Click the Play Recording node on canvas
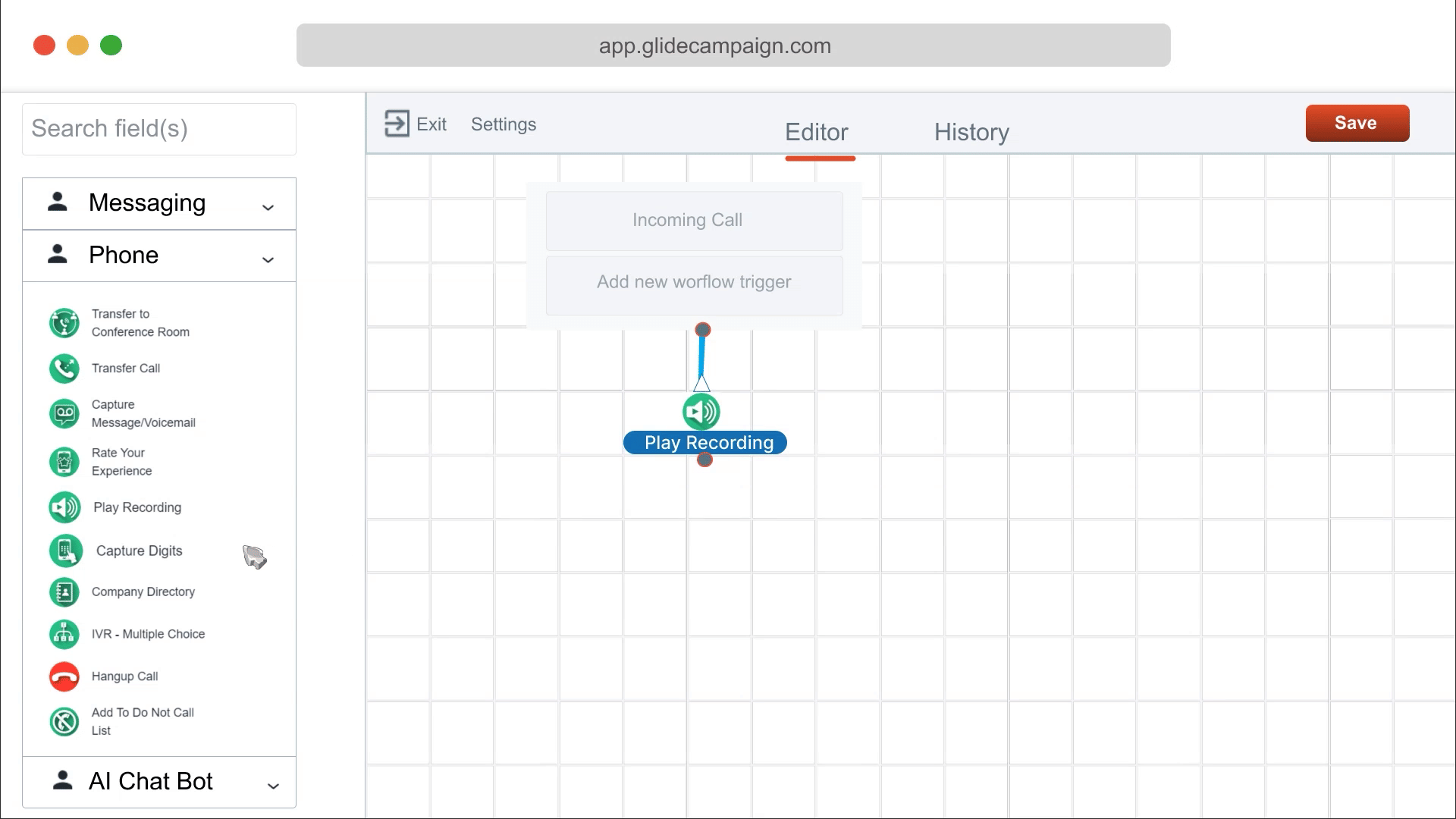This screenshot has height=819, width=1456. 701,413
